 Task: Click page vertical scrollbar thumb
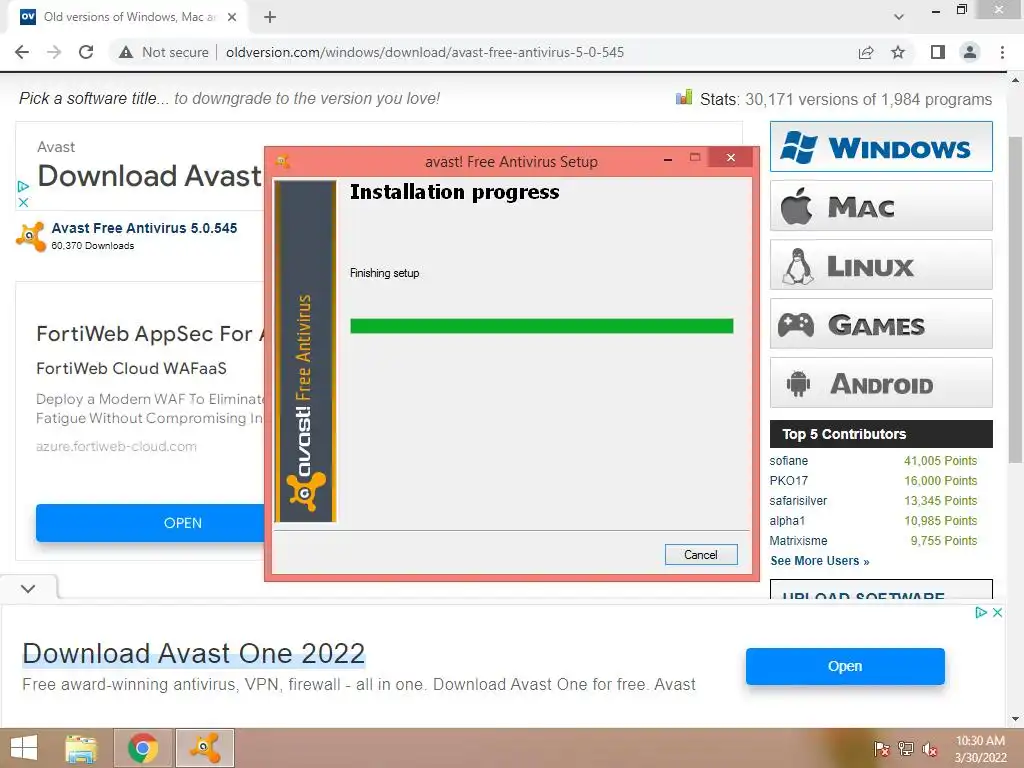pos(1015,299)
